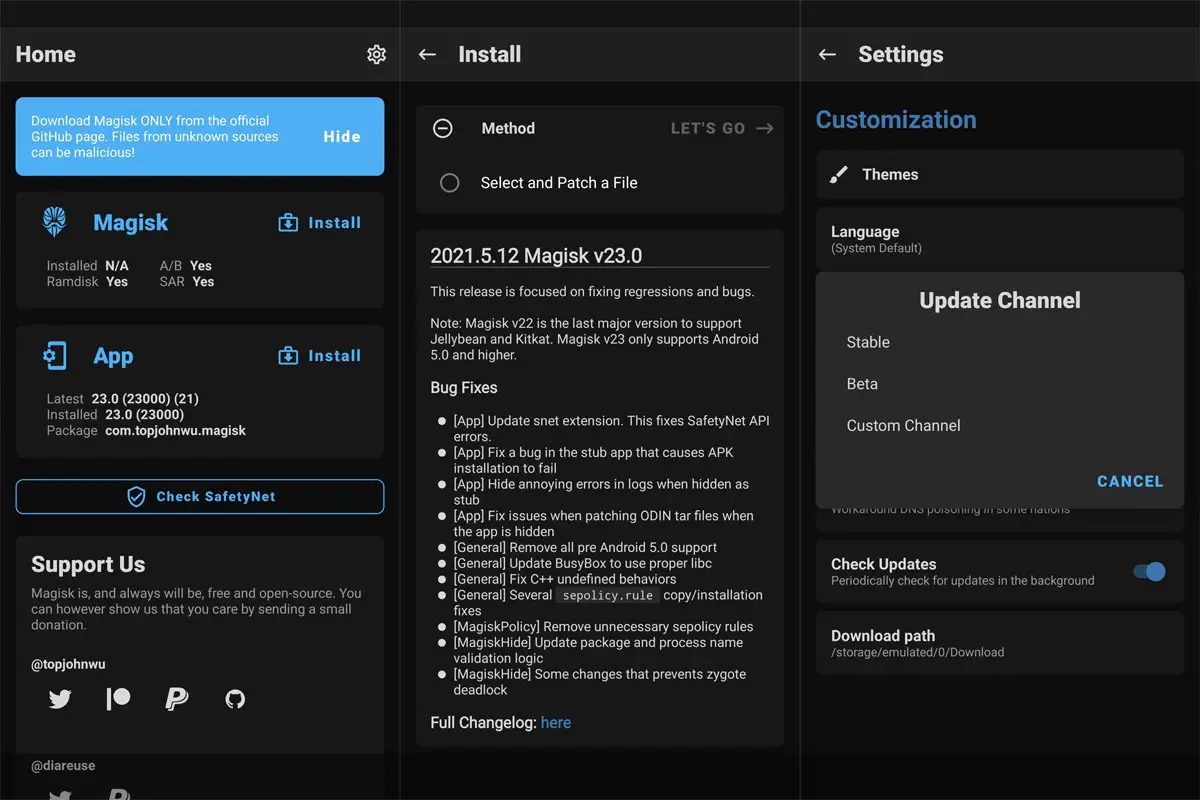Click the Customization section heading
The width and height of the screenshot is (1200, 800).
tap(896, 120)
